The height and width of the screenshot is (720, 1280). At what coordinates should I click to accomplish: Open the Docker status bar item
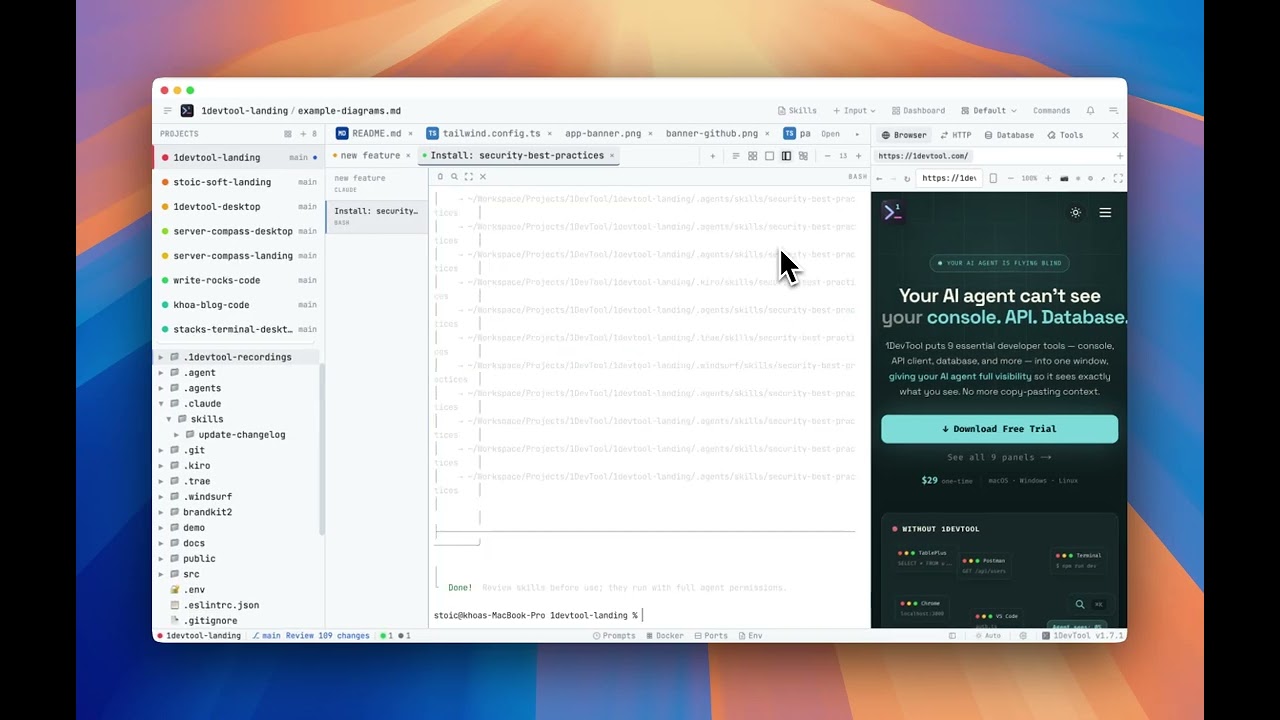click(x=664, y=636)
